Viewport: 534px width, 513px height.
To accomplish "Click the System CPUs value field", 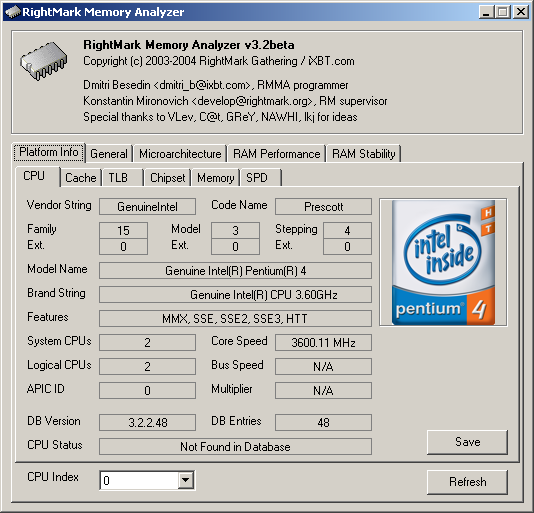I will (147, 342).
